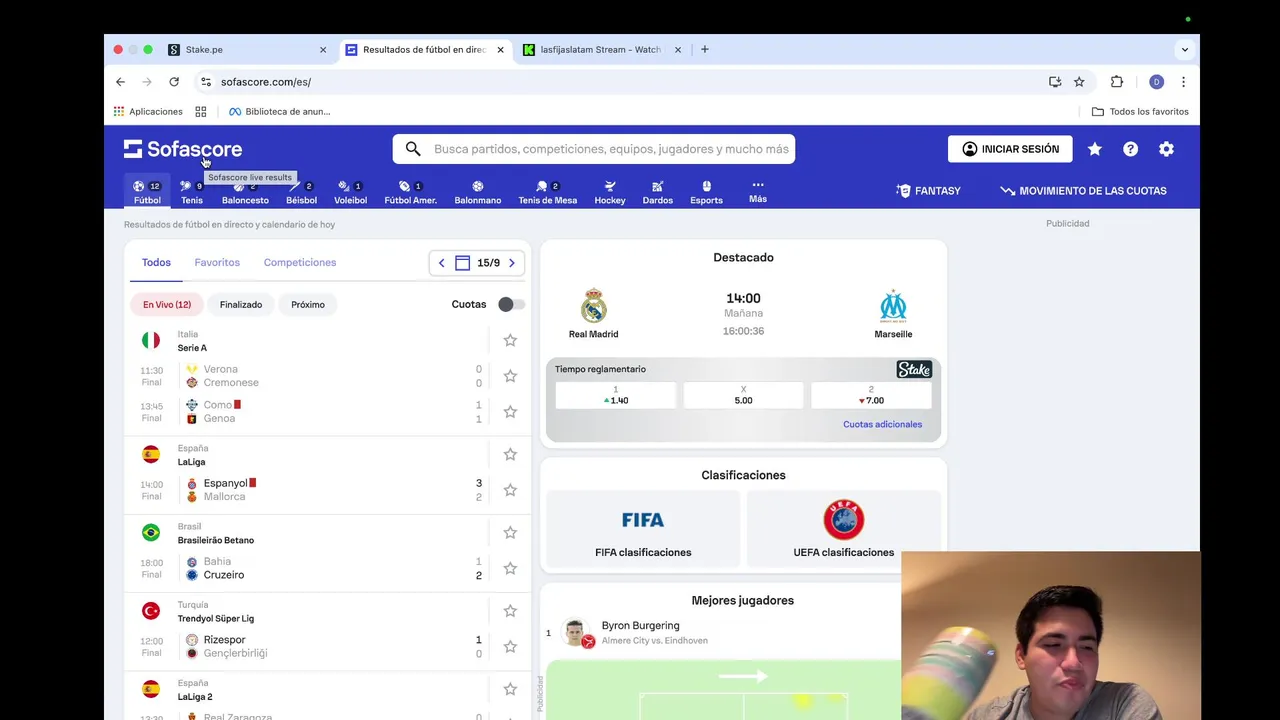This screenshot has width=1280, height=720.
Task: Switch to the lasfijaslatam Stream tab
Action: coord(603,49)
